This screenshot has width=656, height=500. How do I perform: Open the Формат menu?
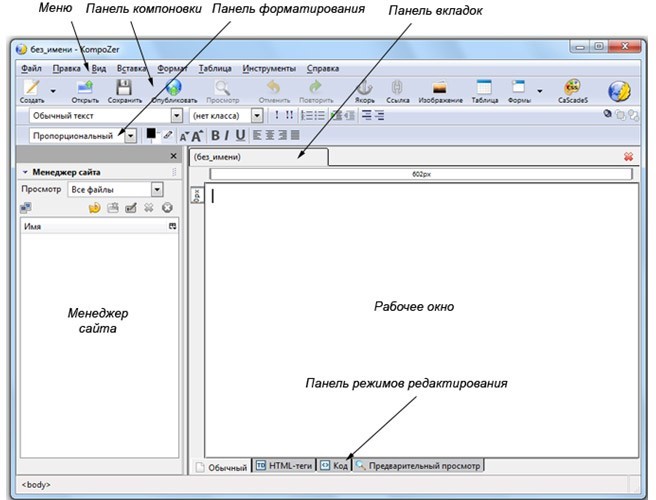[x=172, y=68]
